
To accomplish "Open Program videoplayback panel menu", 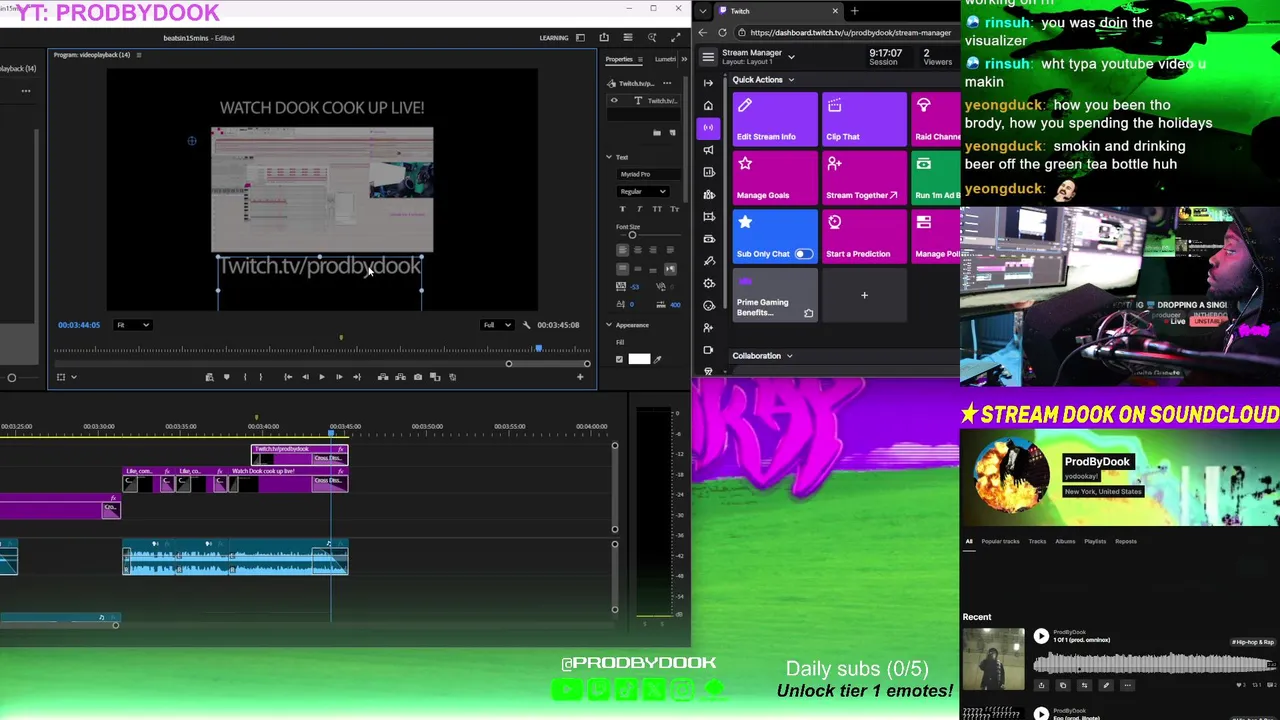I will [138, 55].
